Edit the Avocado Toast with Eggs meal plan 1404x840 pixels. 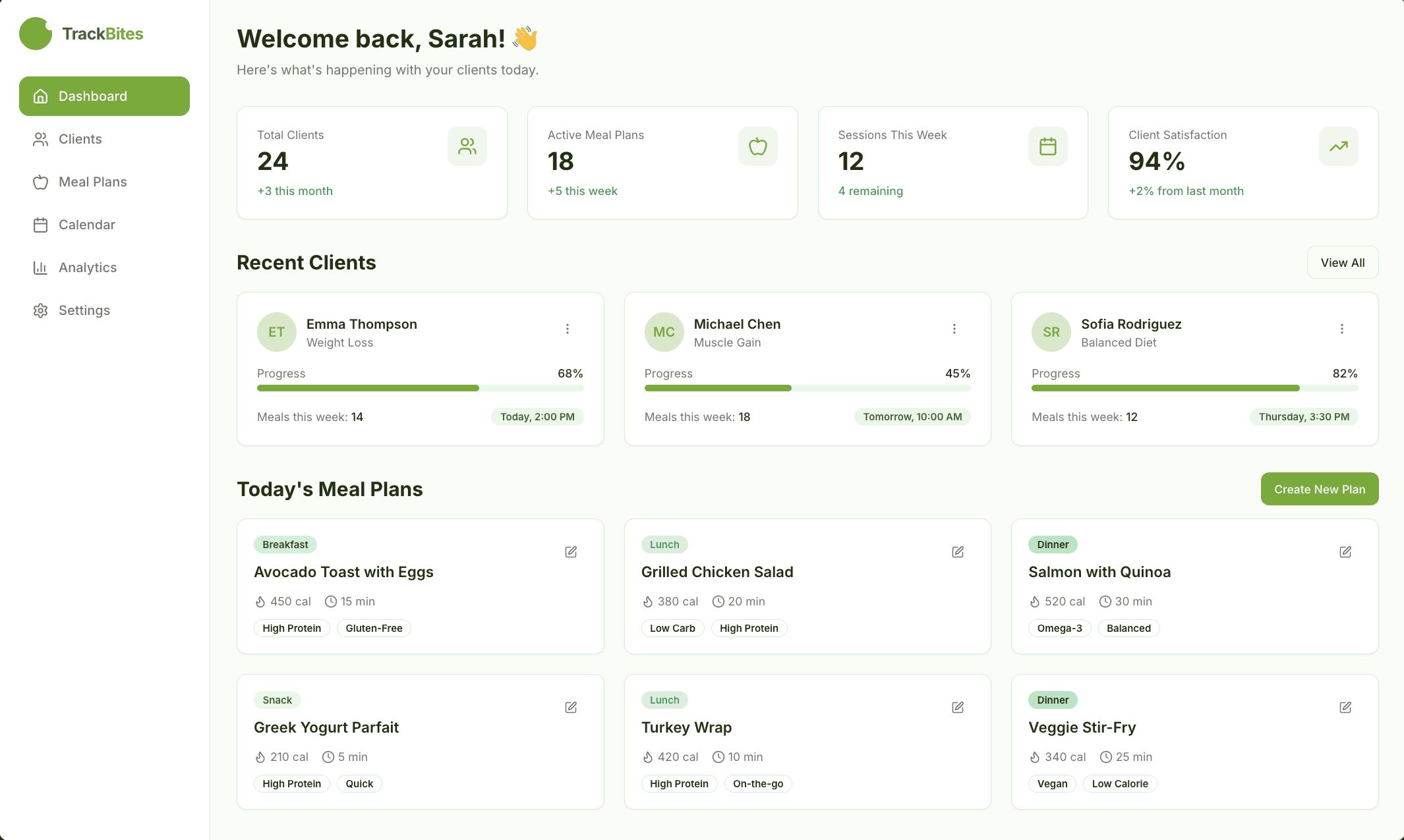(x=571, y=551)
